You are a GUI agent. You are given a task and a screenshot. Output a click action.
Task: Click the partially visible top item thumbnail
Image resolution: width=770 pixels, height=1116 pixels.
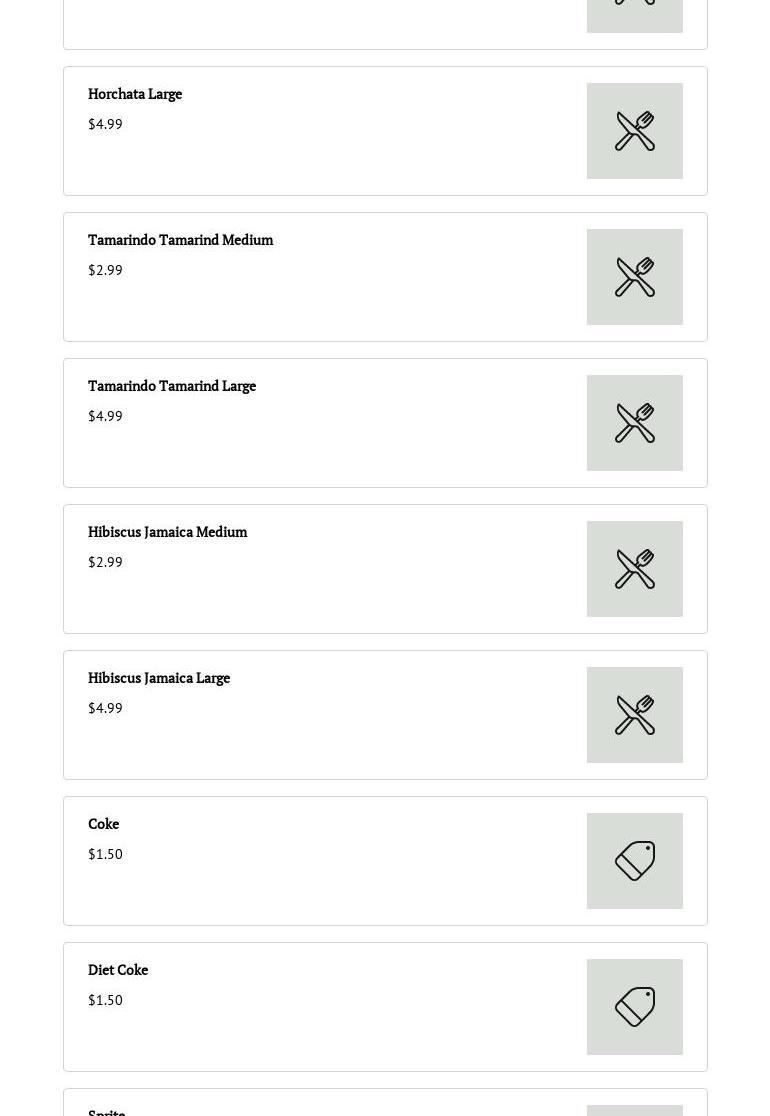coord(635,16)
